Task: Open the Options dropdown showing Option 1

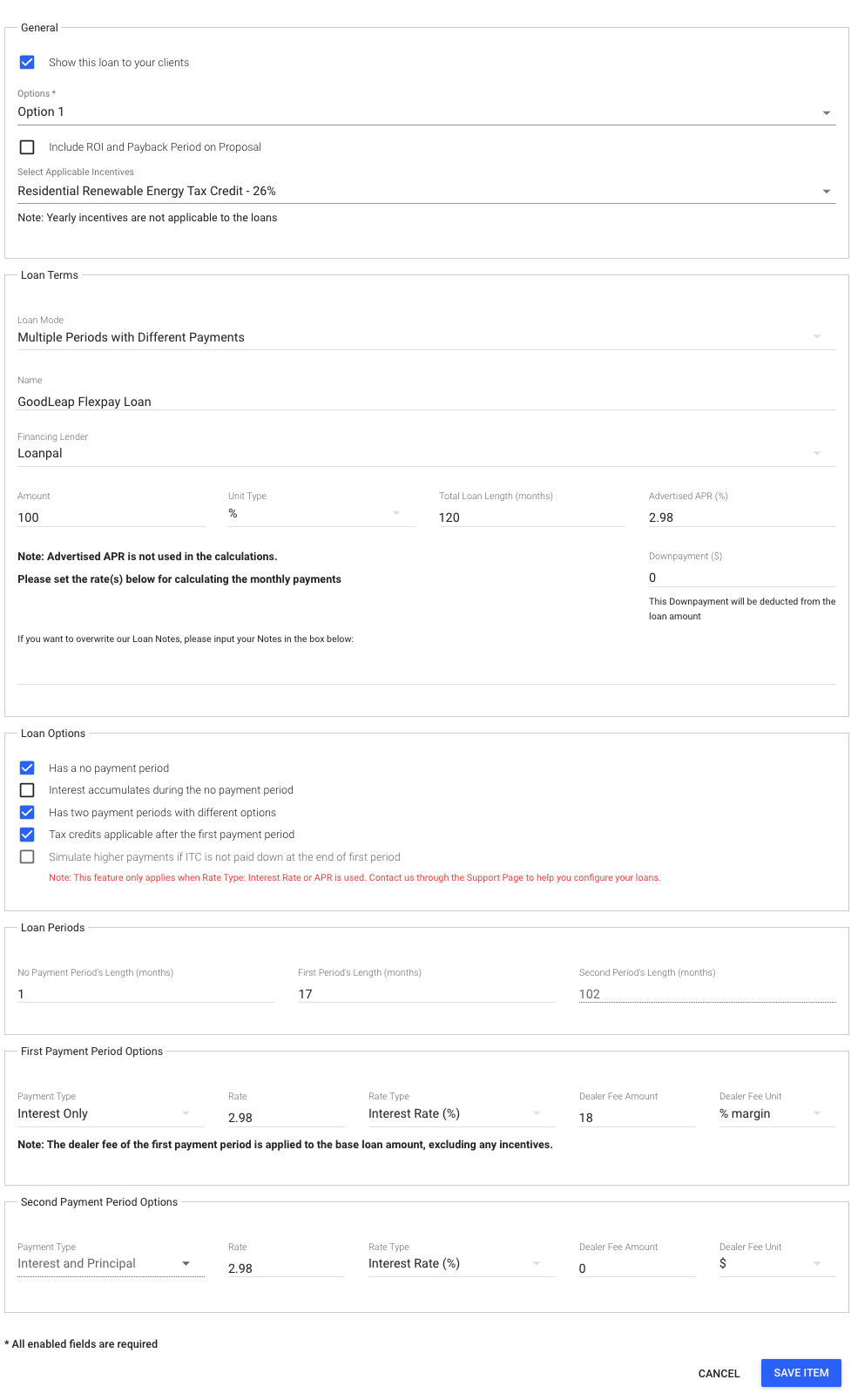Action: [x=828, y=112]
